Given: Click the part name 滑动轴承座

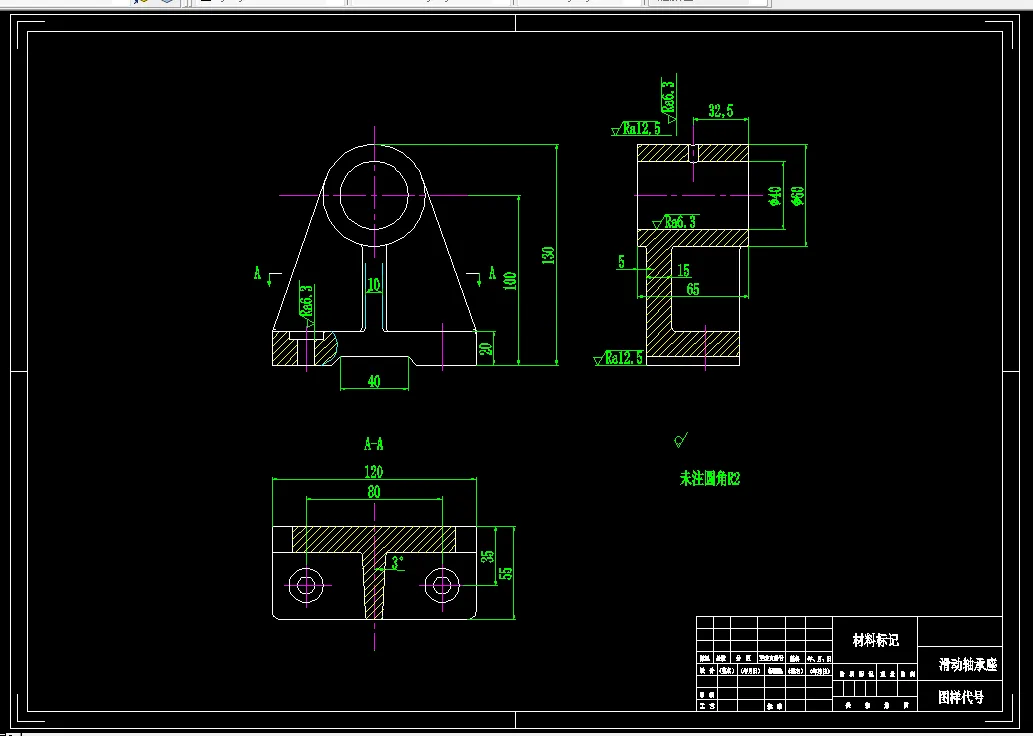Looking at the screenshot, I should (x=968, y=665).
